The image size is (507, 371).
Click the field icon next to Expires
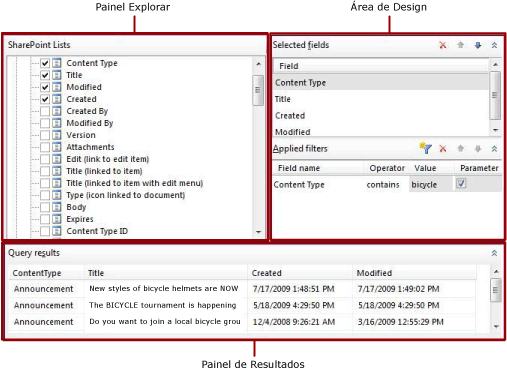tap(57, 219)
